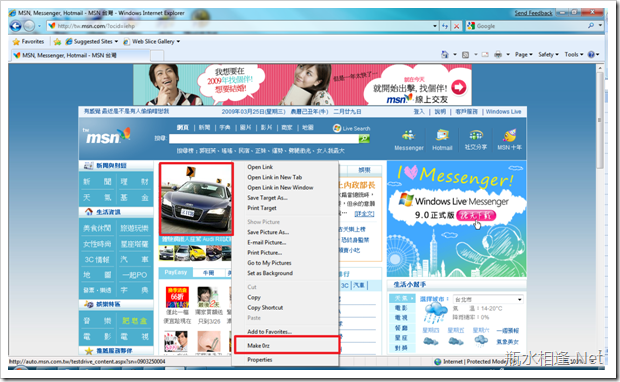Click into the MSN search text field
The image size is (620, 382).
click(264, 139)
